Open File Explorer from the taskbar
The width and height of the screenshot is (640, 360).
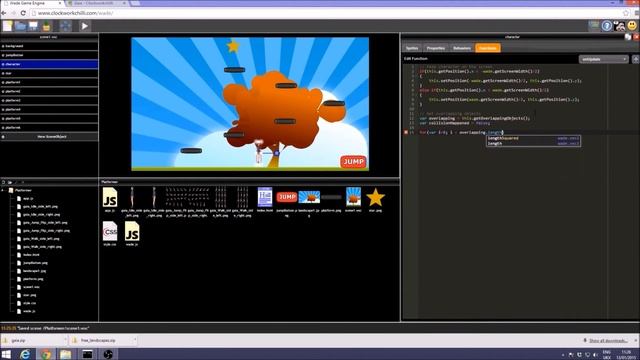[x=66, y=354]
